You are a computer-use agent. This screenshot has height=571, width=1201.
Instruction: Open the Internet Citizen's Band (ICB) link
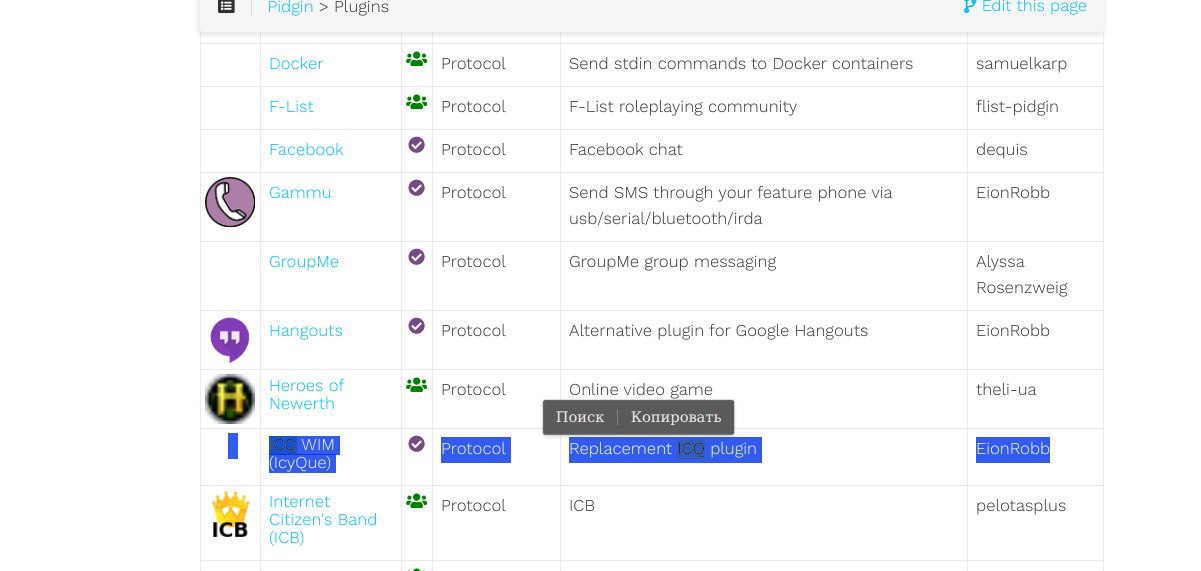[x=323, y=520]
